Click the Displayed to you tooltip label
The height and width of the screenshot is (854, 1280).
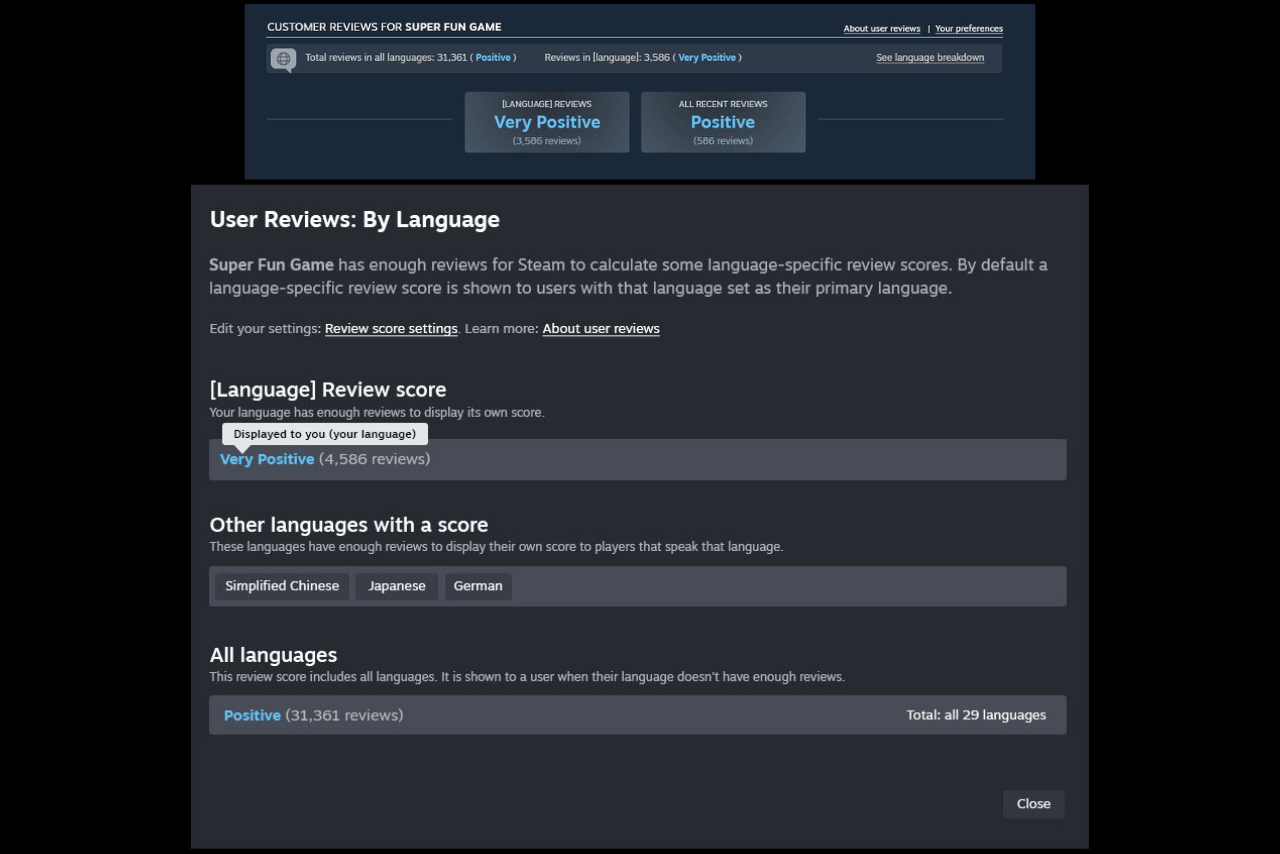click(x=325, y=434)
